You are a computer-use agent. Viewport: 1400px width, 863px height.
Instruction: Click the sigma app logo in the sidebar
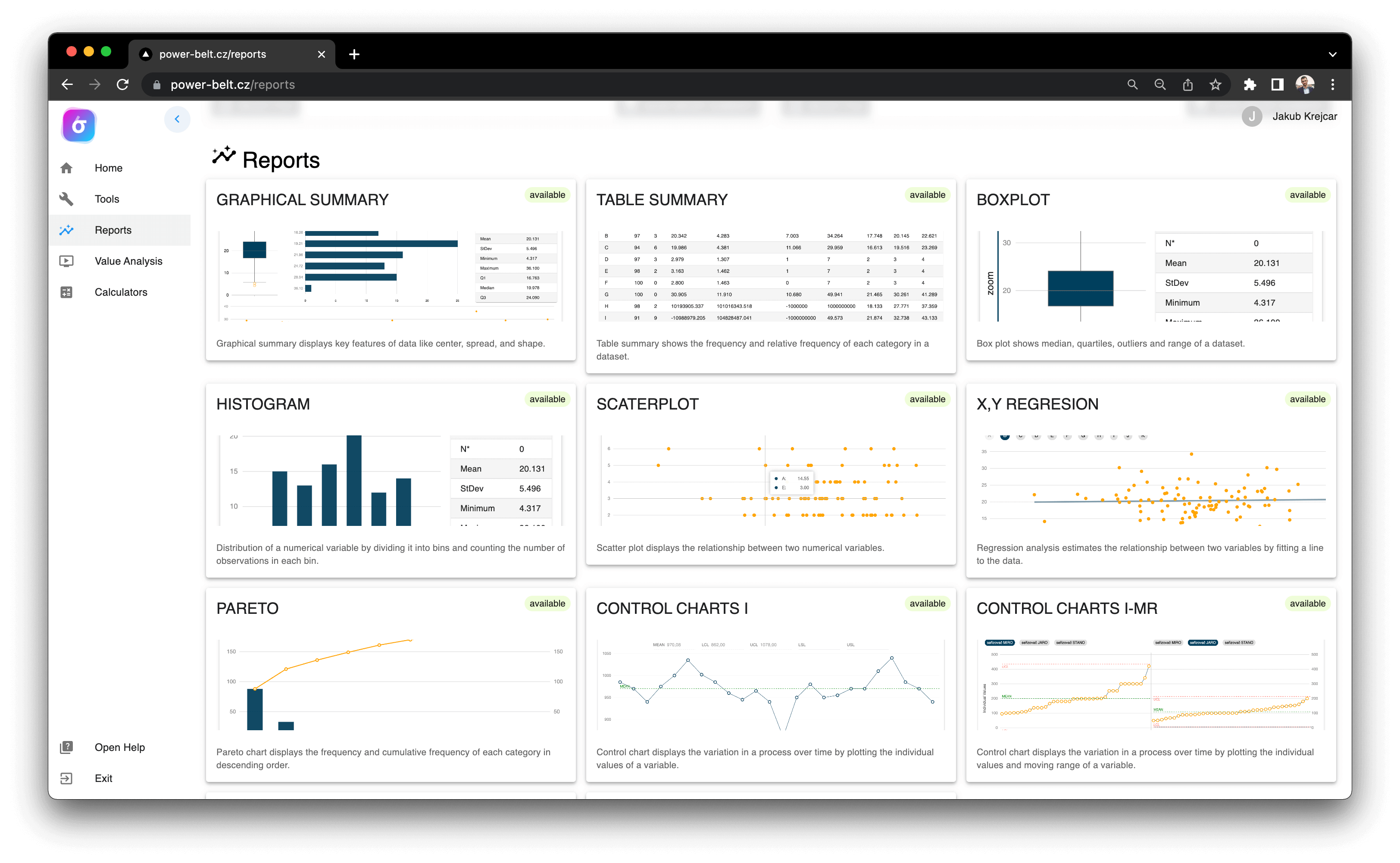(79, 125)
